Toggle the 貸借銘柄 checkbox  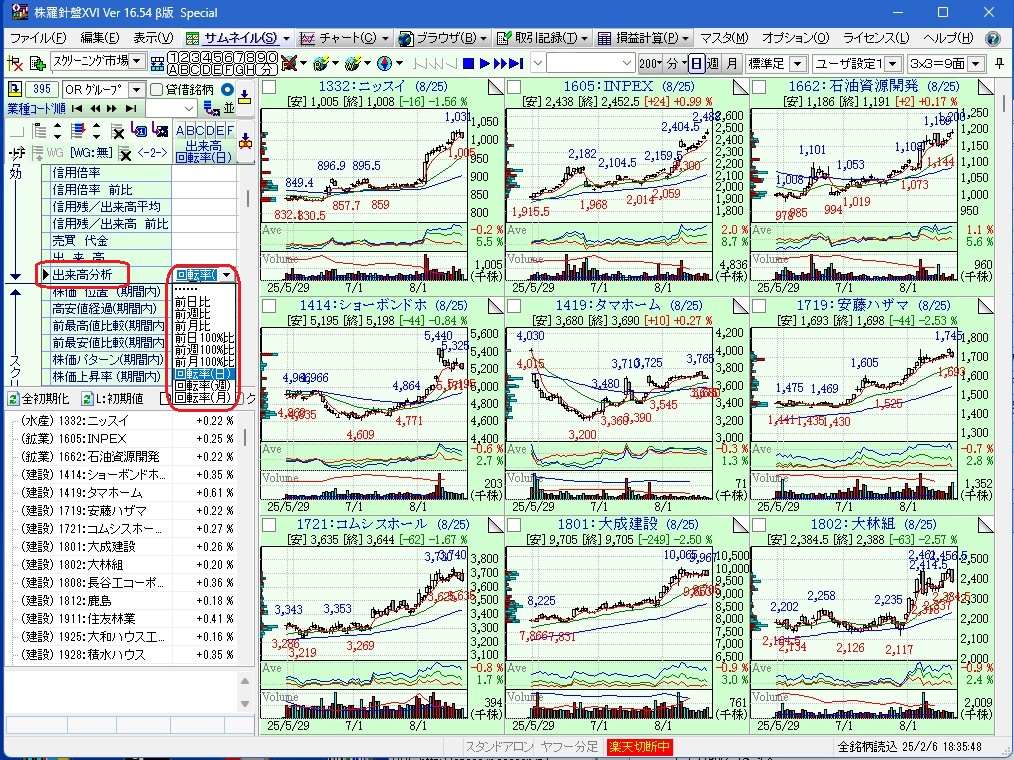pyautogui.click(x=156, y=89)
